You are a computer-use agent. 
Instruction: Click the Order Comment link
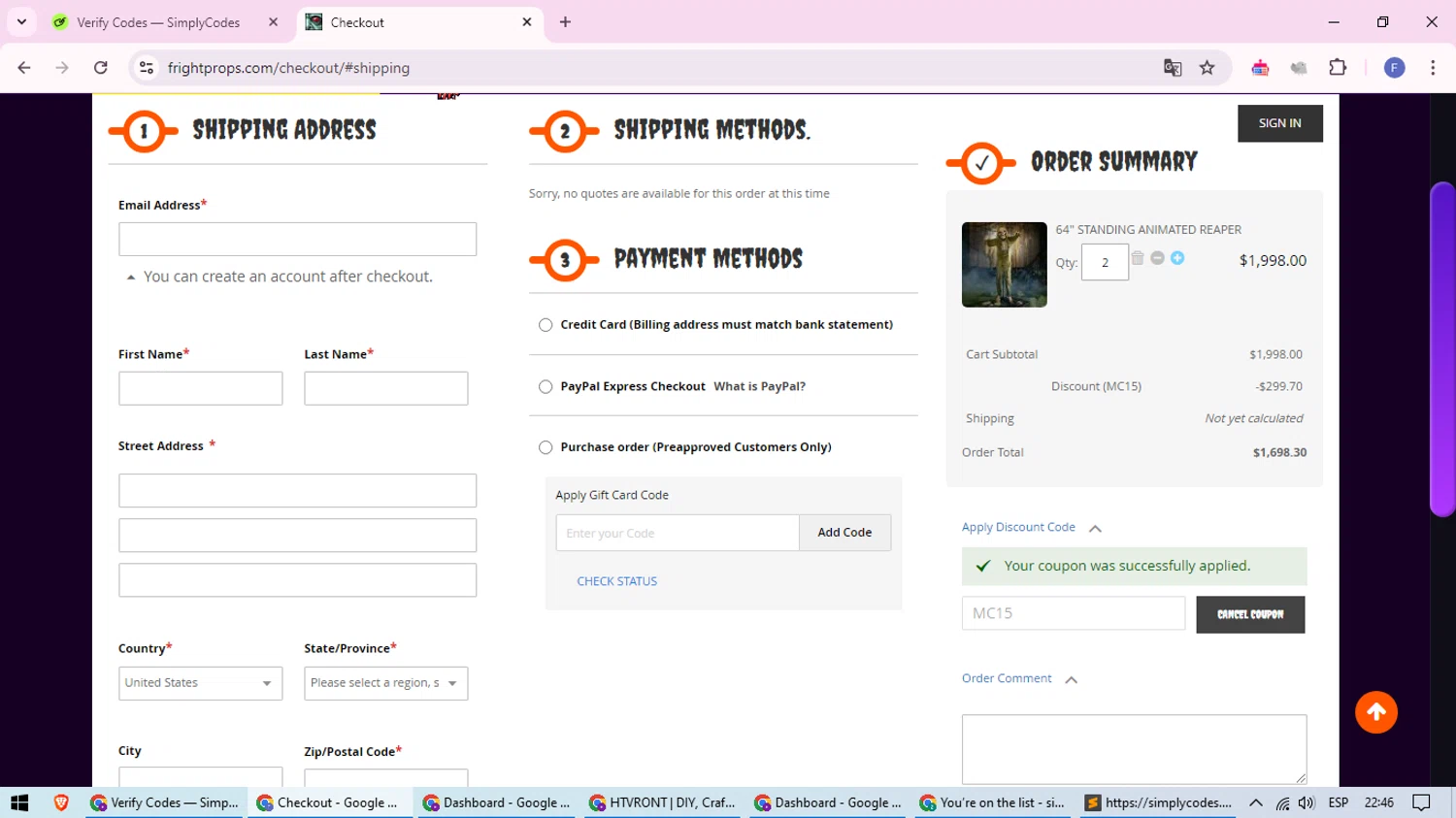tap(1007, 678)
